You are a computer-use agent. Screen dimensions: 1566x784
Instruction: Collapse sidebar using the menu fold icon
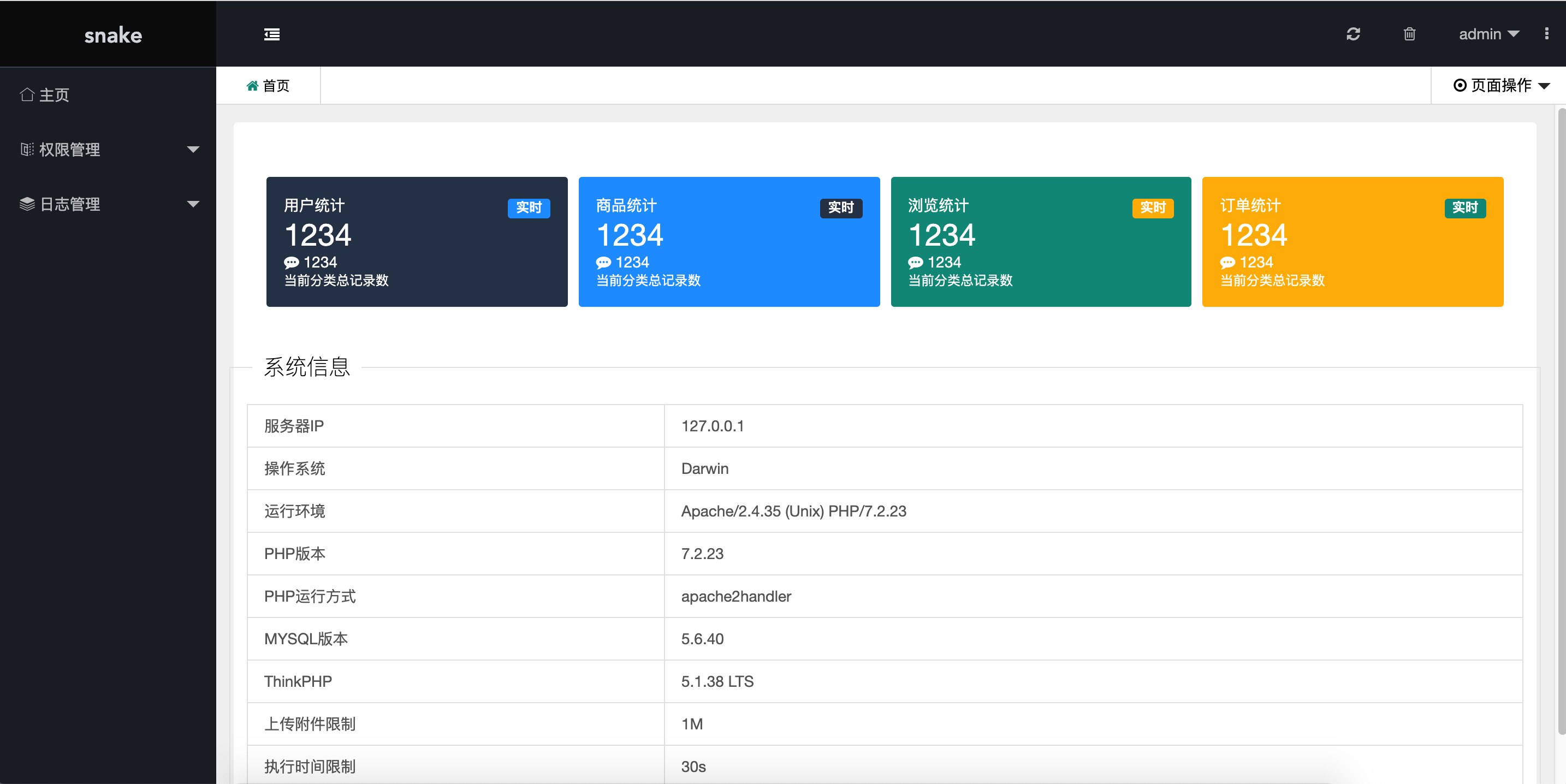coord(272,34)
